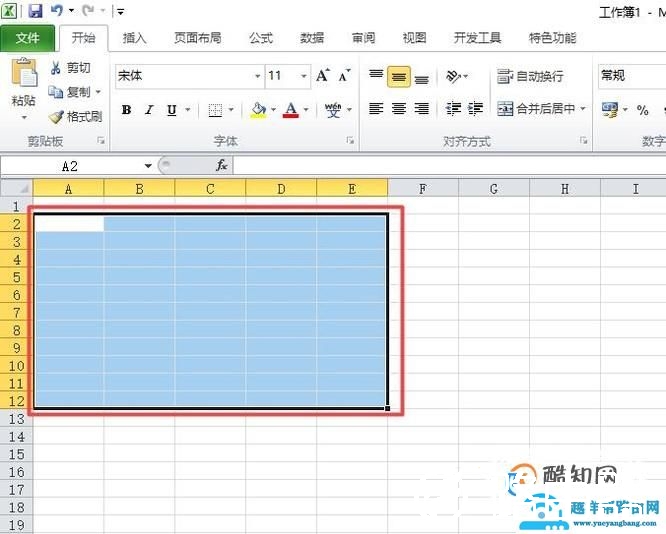Toggle Align Text Right
This screenshot has width=666, height=534.
click(x=421, y=109)
